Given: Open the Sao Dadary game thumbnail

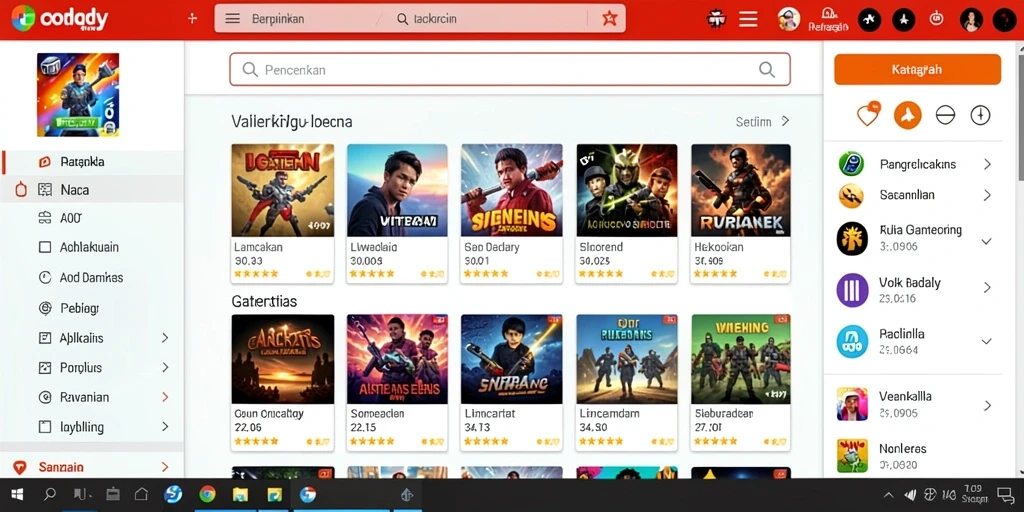Looking at the screenshot, I should point(511,190).
